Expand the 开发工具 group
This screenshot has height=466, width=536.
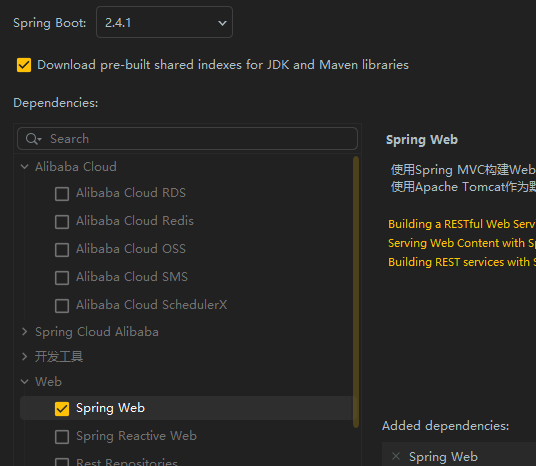pyautogui.click(x=25, y=357)
